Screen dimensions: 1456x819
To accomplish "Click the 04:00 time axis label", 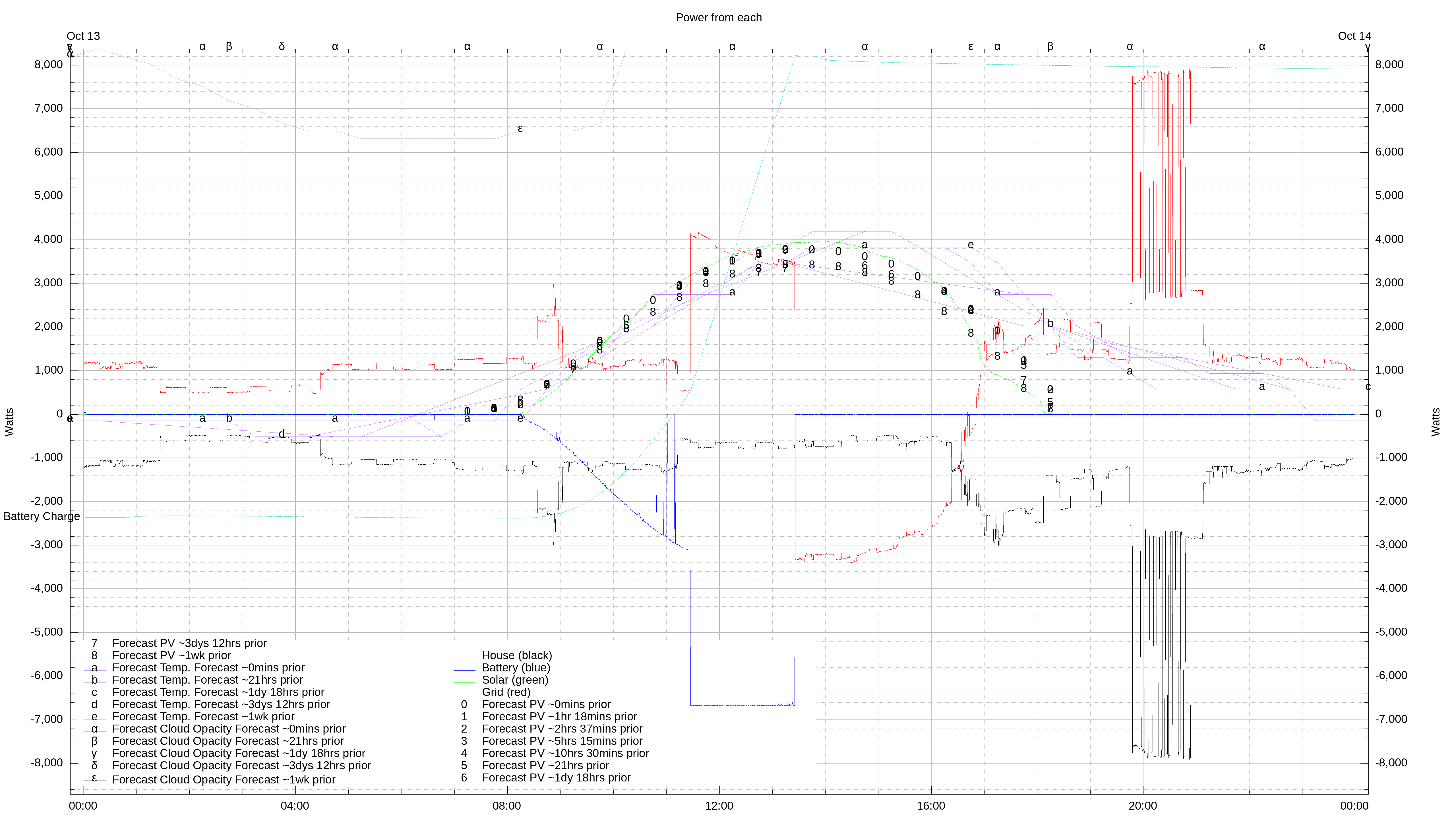I will tap(295, 805).
